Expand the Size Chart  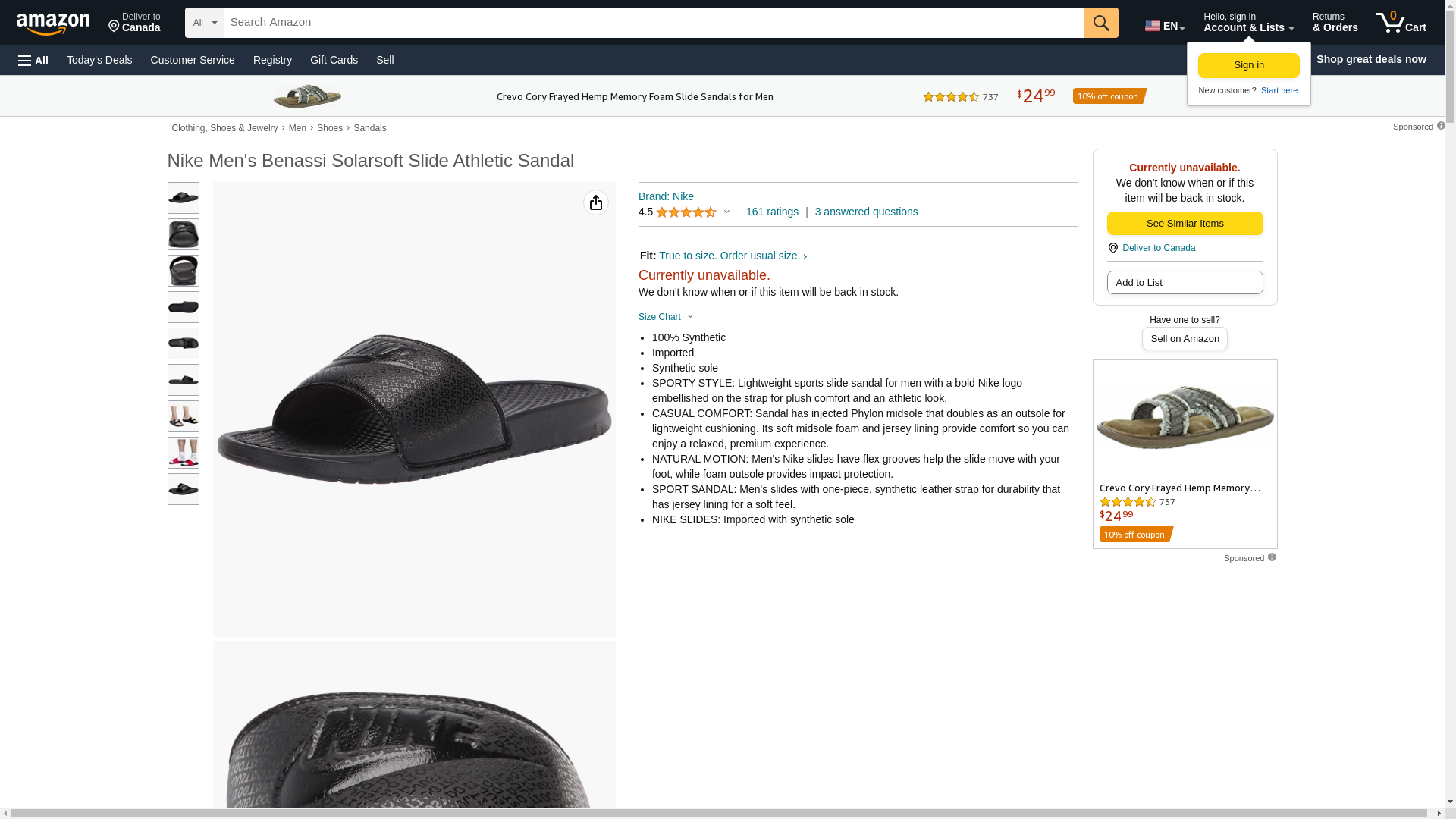click(666, 317)
